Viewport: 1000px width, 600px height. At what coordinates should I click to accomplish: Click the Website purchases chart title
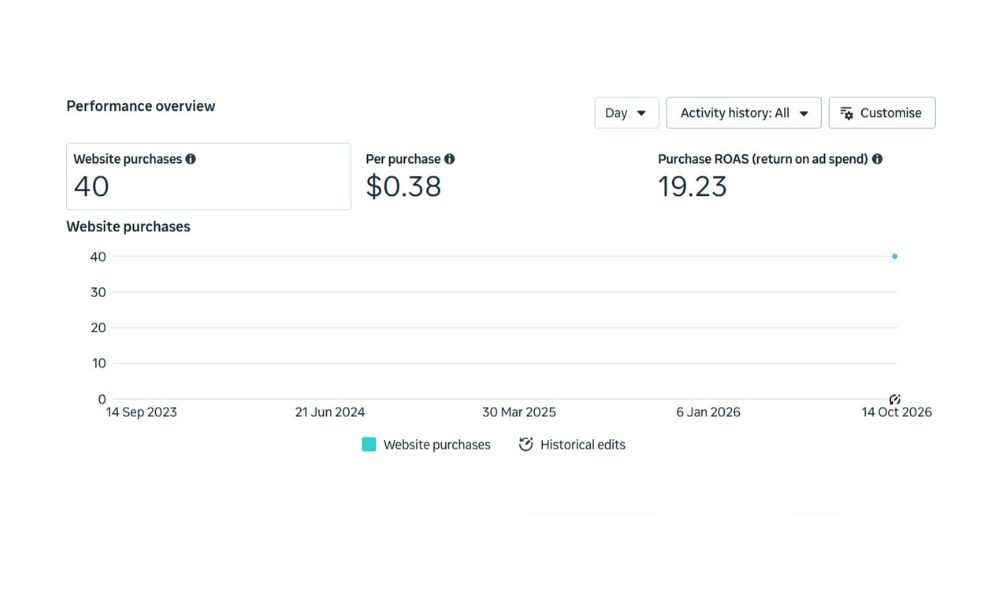pos(128,226)
